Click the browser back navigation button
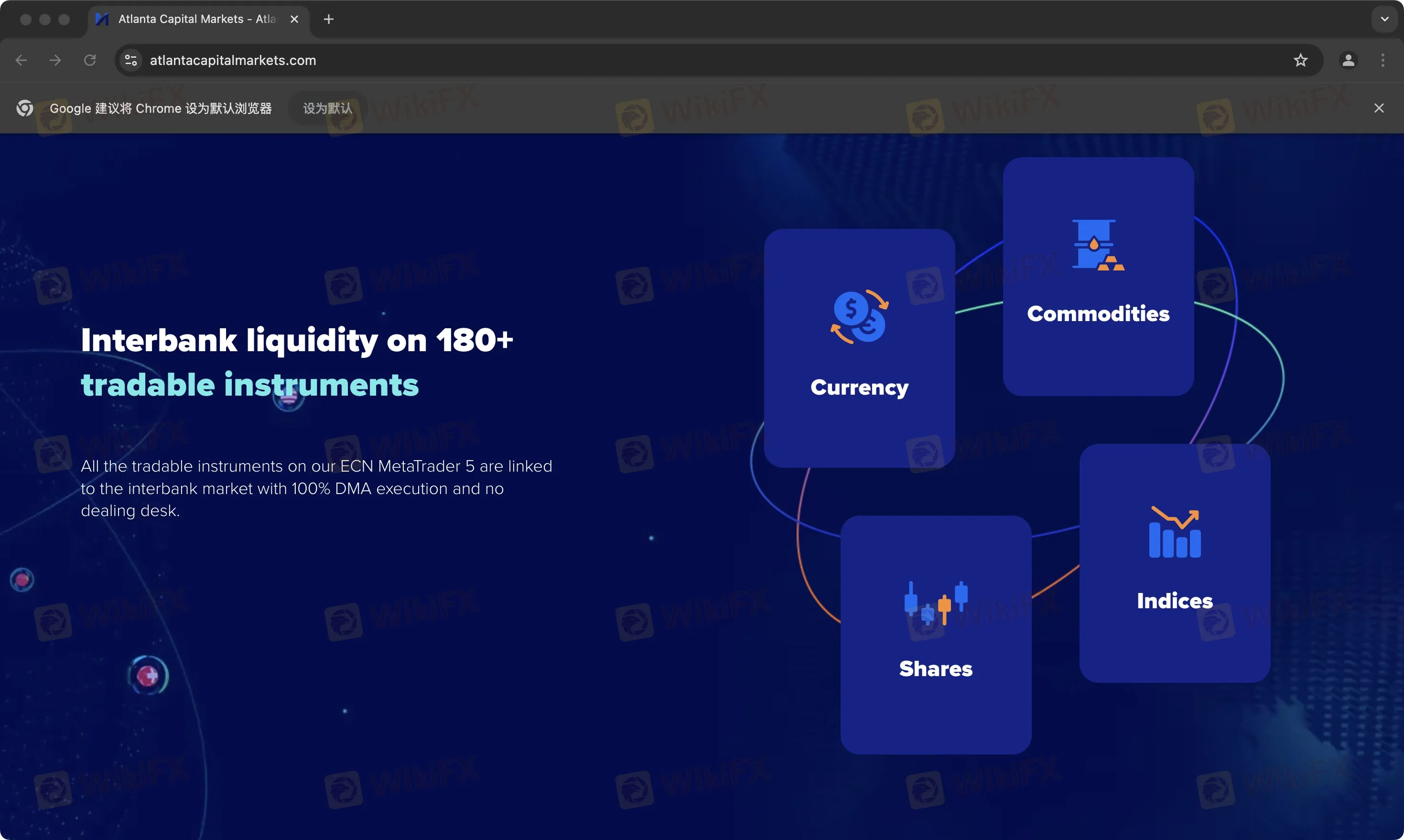Screen dimensions: 1404x840 [22, 60]
